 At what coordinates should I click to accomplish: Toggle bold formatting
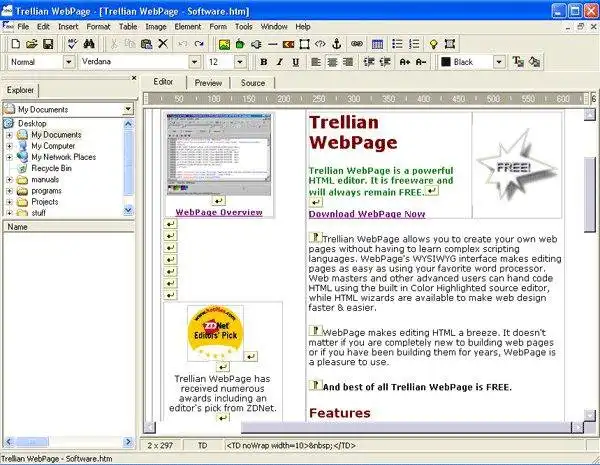(x=264, y=62)
